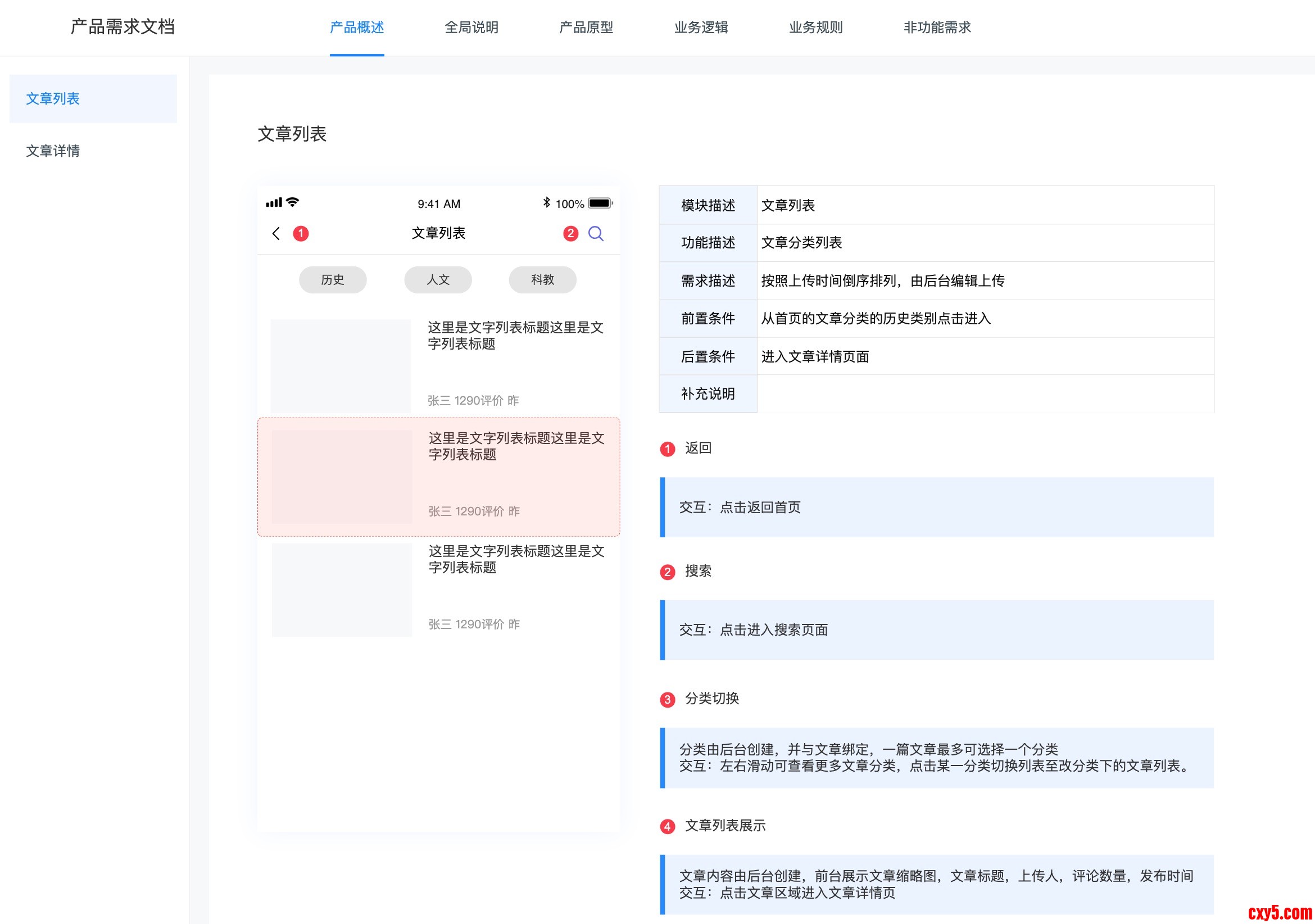Click the Bluetooth icon in the status bar

click(x=546, y=203)
